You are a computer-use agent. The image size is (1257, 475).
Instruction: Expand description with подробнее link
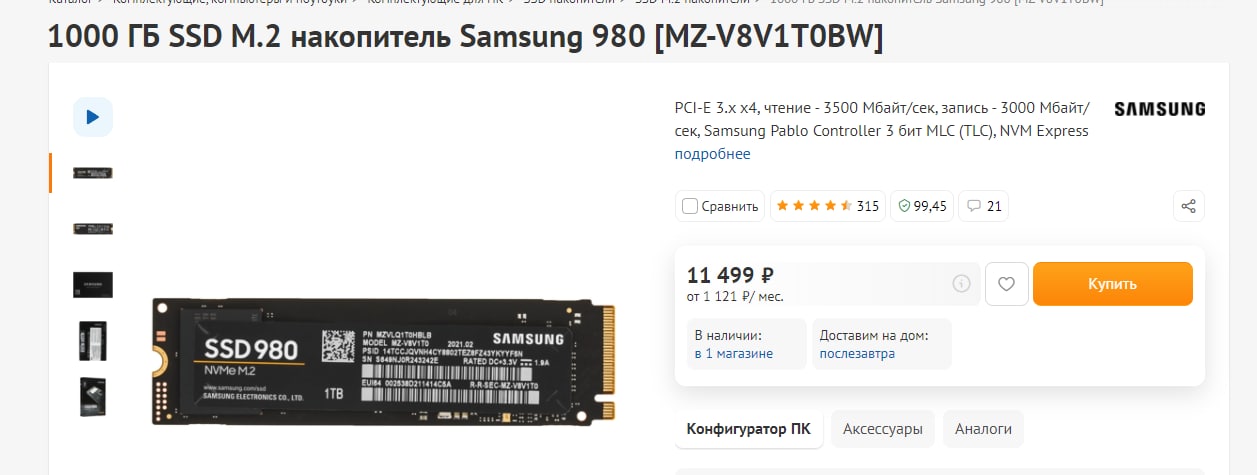(712, 154)
